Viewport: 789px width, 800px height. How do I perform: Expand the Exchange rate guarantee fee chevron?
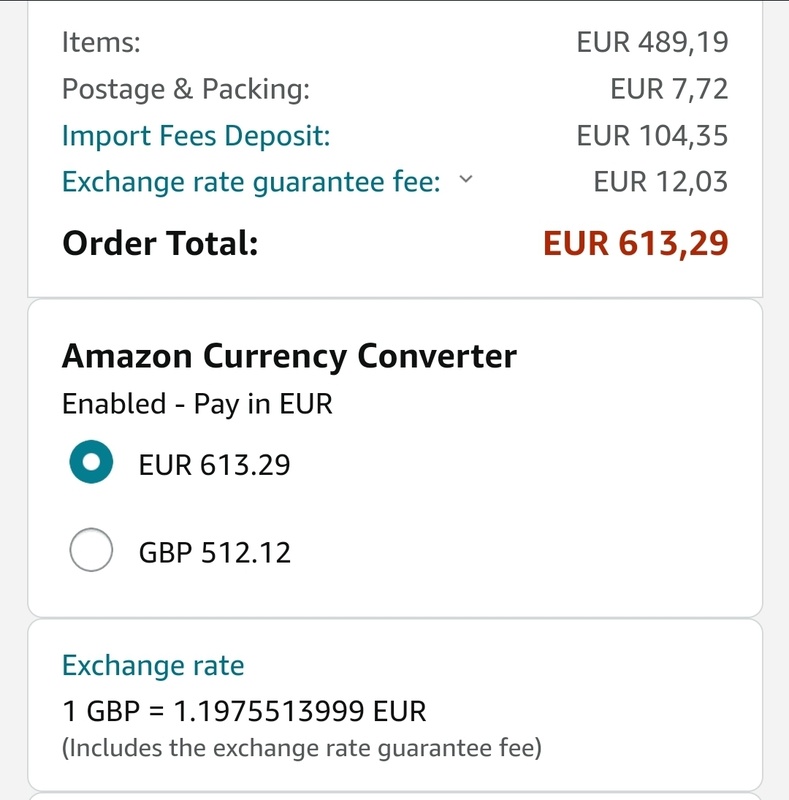point(464,180)
